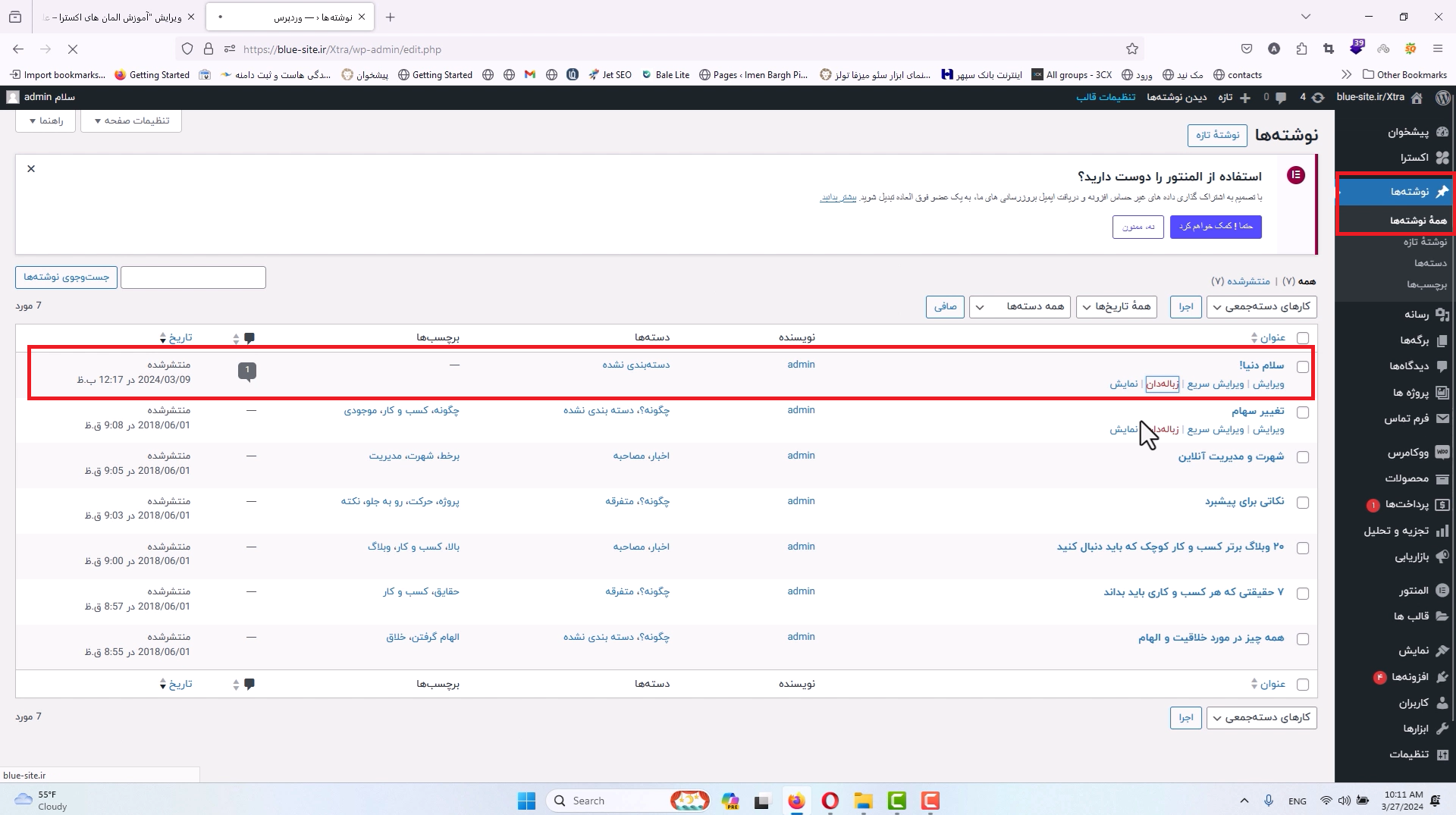
Task: Open bottom کارهای دسته‌جمعی bulk actions dropdown
Action: 1262,717
